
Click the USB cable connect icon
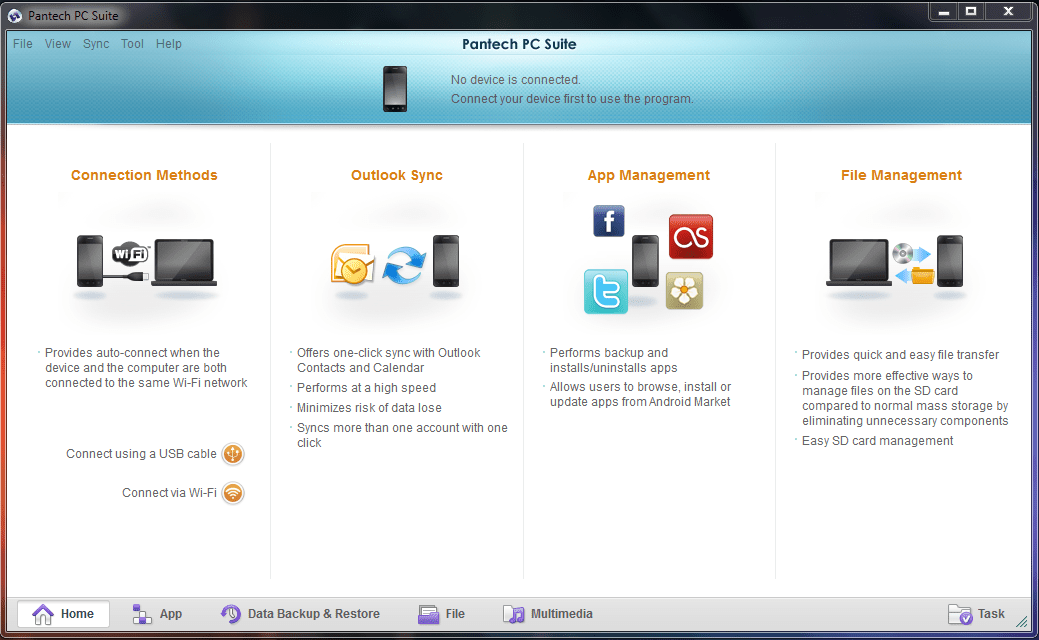[x=233, y=454]
